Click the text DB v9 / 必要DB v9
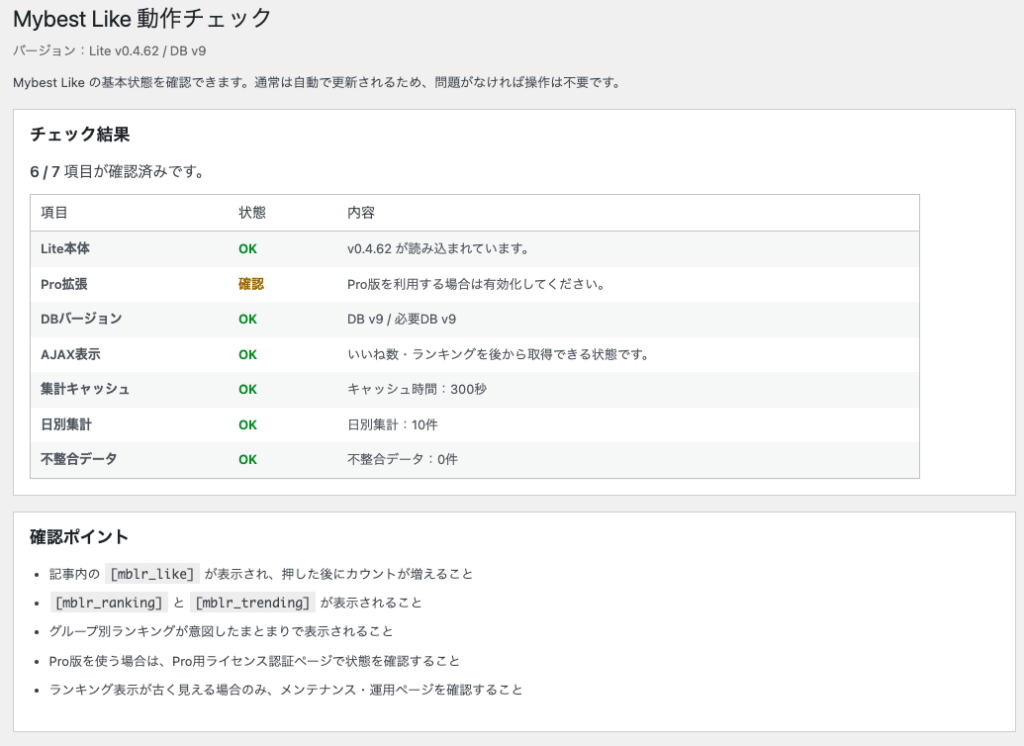This screenshot has height=746, width=1024. pos(402,319)
